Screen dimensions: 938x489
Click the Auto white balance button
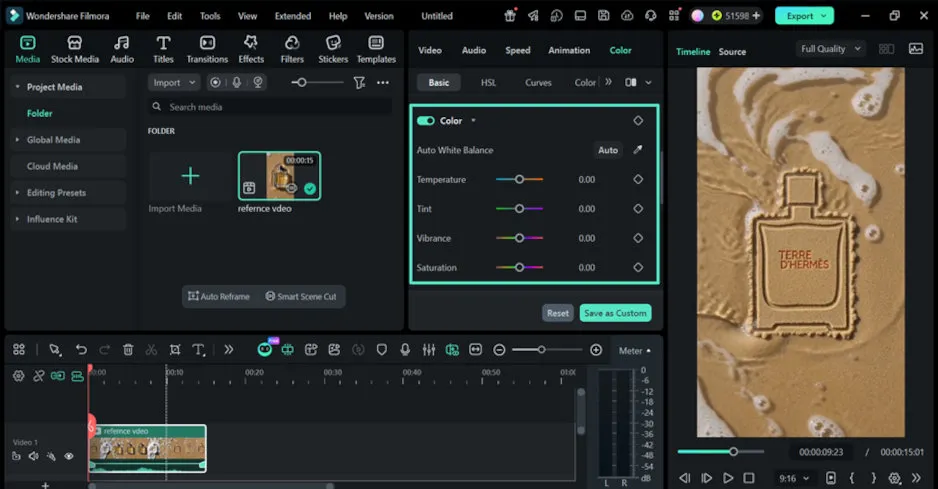[608, 150]
